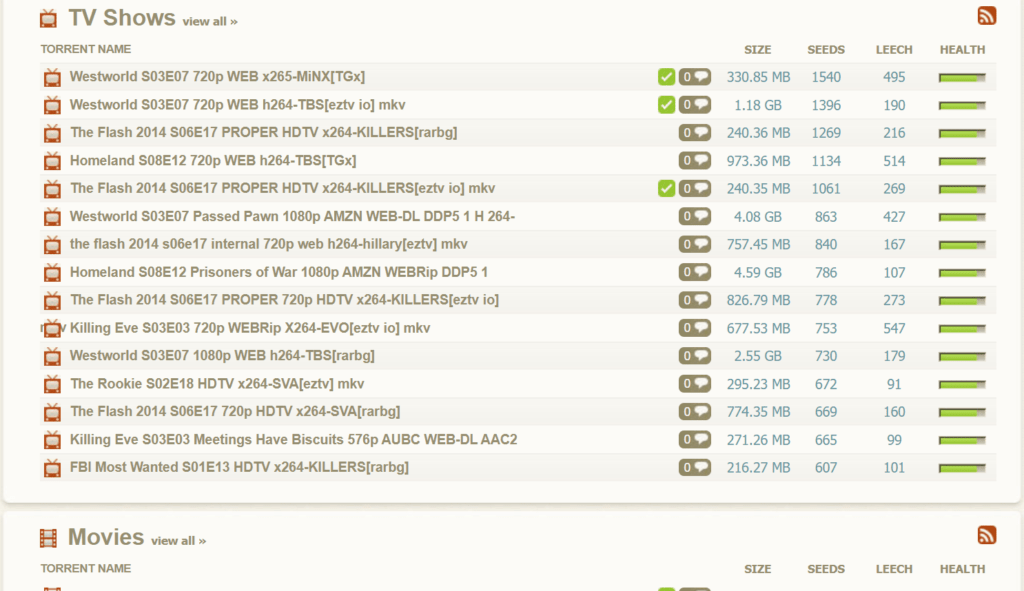Viewport: 1024px width, 591px height.
Task: Open comments bubble for Homeland Prisoners of War
Action: pyautogui.click(x=695, y=272)
